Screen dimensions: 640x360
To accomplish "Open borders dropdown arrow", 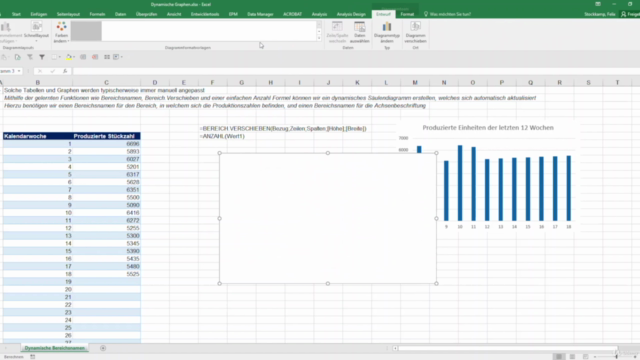I will pos(60,57).
